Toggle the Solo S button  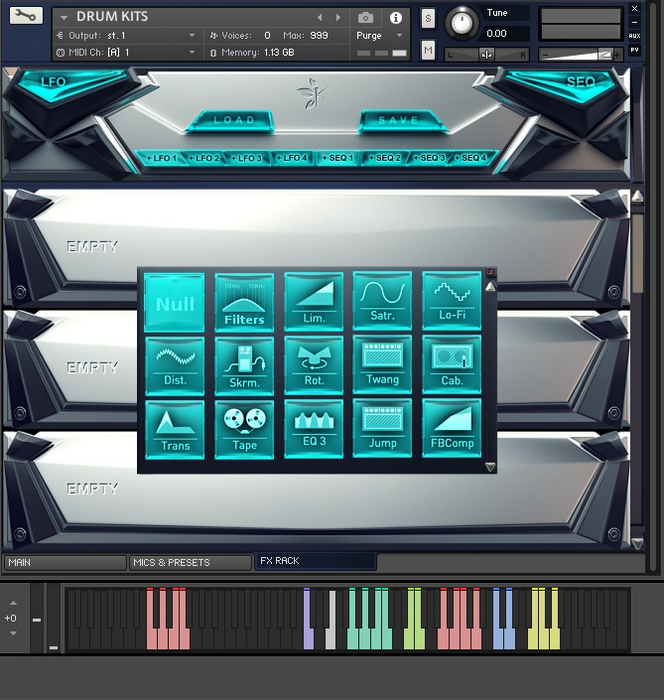point(428,18)
